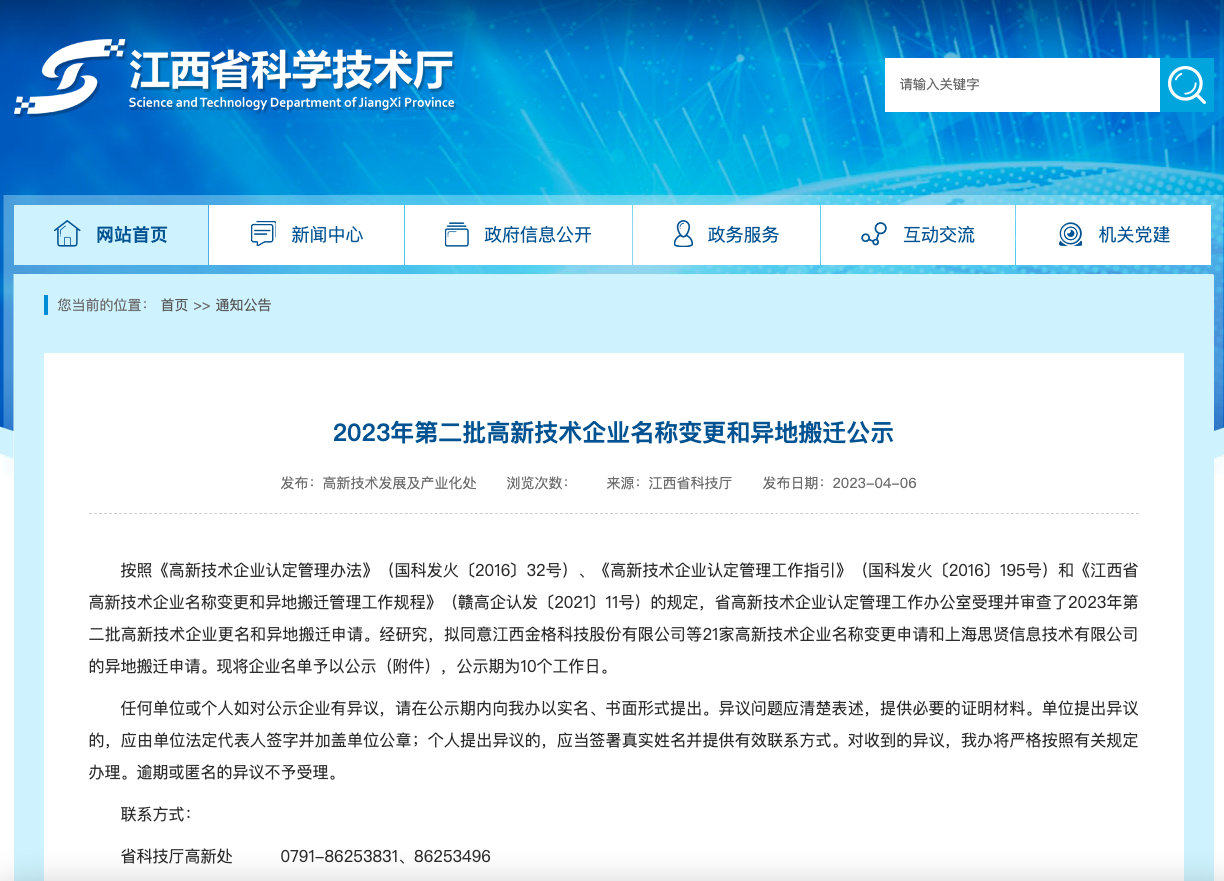Click the nodes icon beside 互动交流
This screenshot has width=1224, height=881.
tap(874, 235)
